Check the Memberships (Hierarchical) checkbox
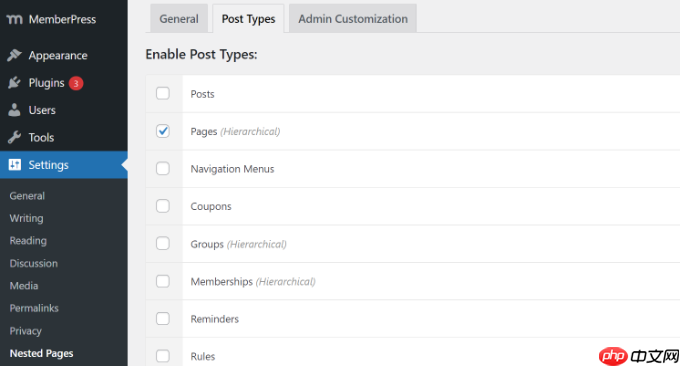The width and height of the screenshot is (680, 366). coord(163,281)
